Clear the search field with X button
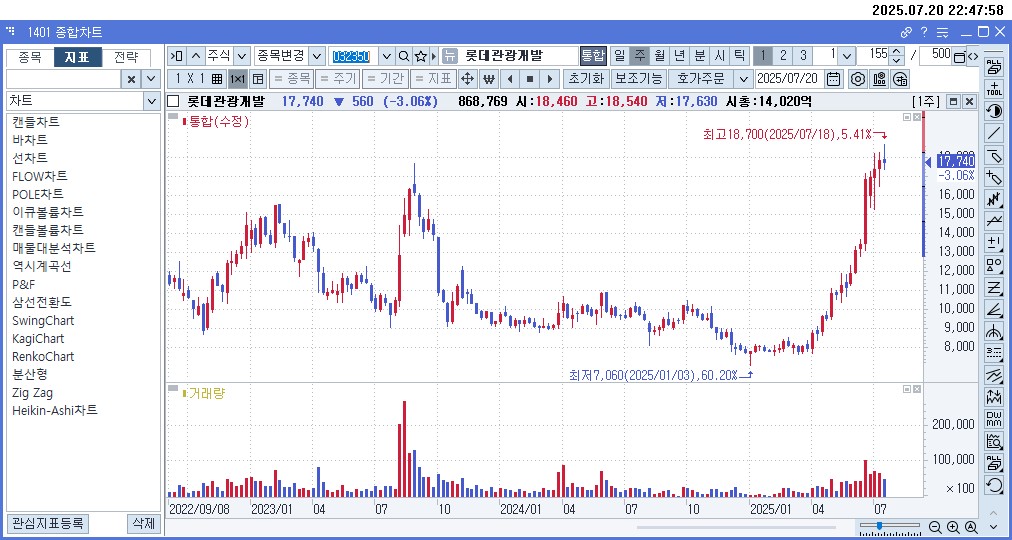 [x=131, y=79]
